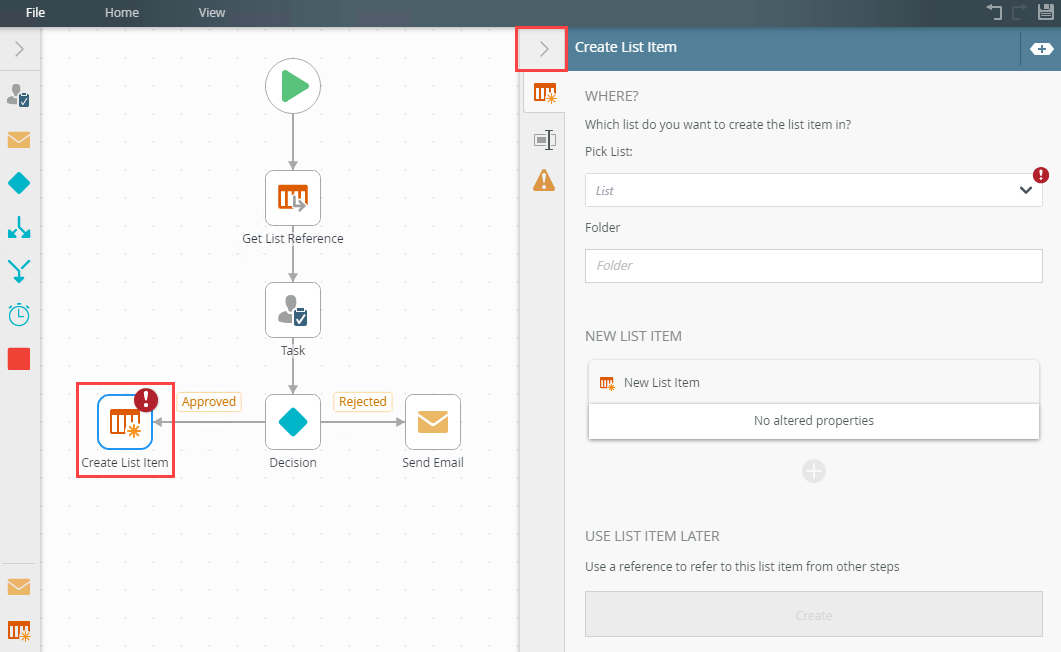Select the Merge step tool in toolbox
The height and width of the screenshot is (652, 1061).
(19, 271)
